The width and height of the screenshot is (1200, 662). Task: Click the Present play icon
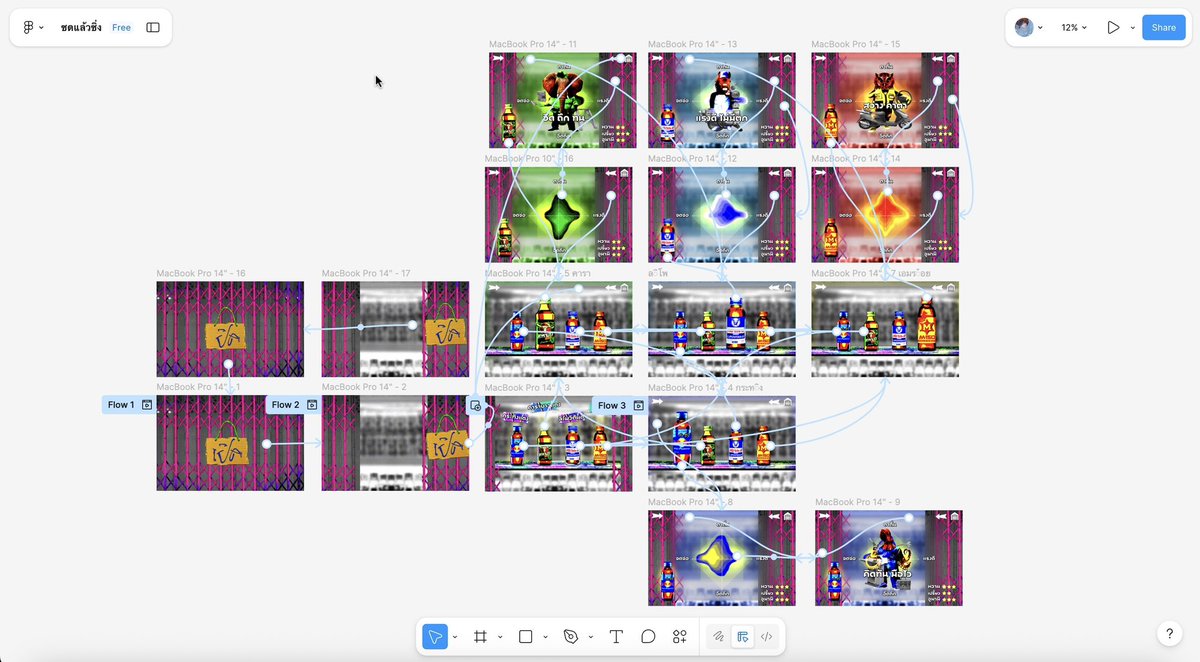click(1113, 27)
